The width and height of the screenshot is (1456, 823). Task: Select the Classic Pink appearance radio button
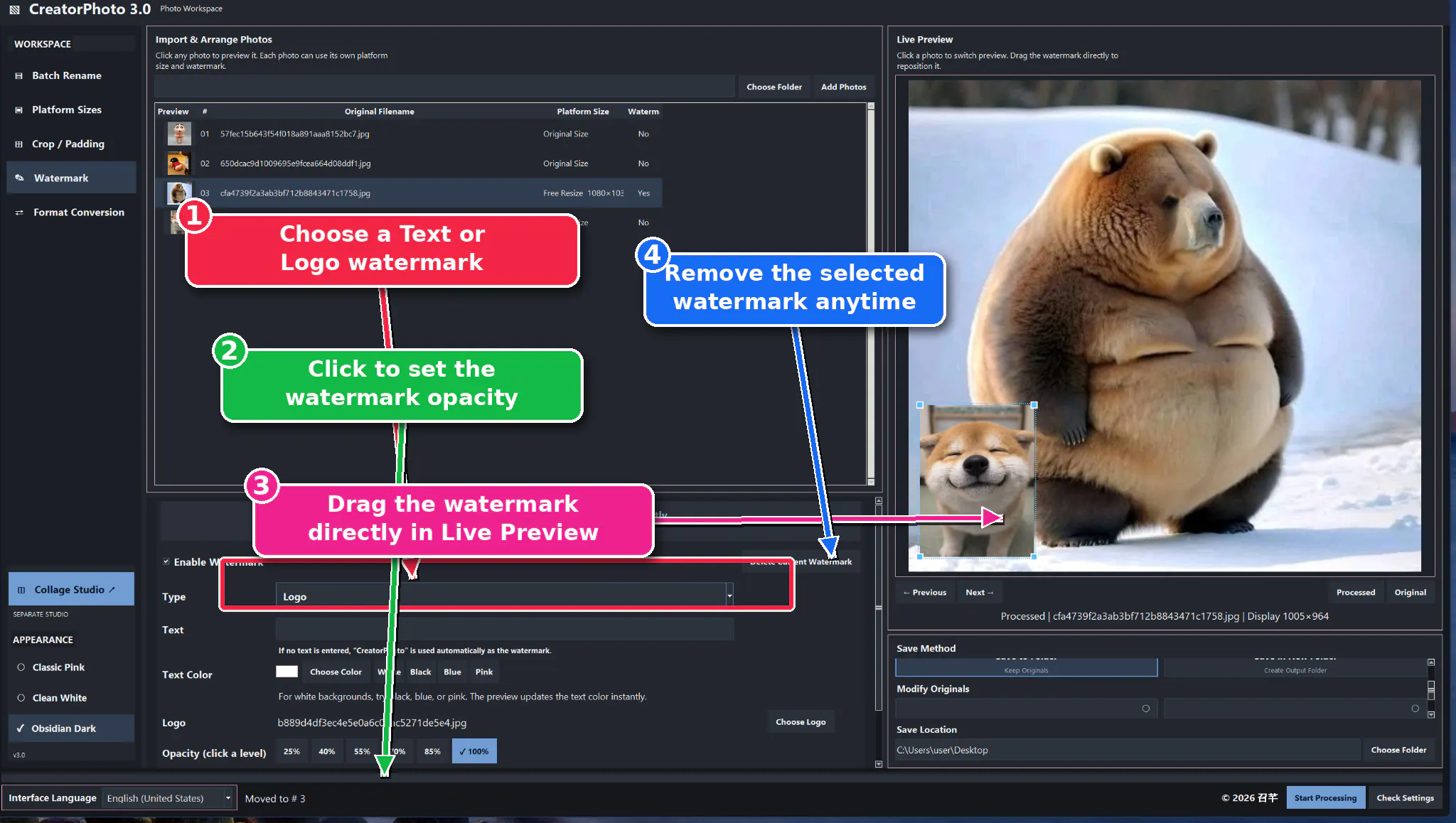click(x=21, y=667)
